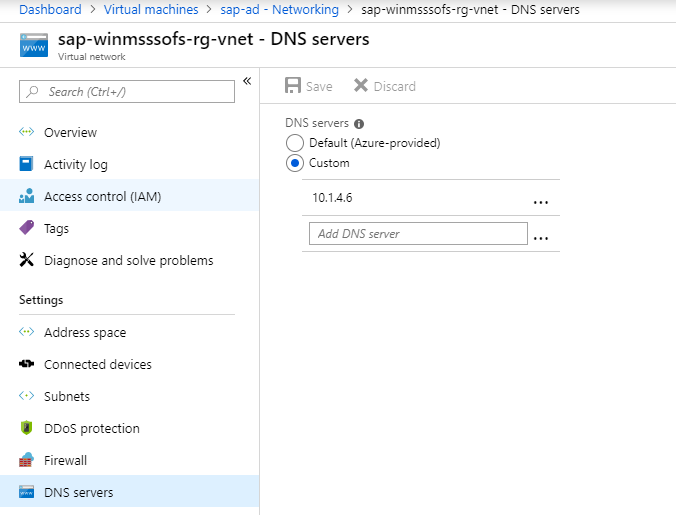Click the Diagnose and solve problems icon
The height and width of the screenshot is (515, 676).
27,261
